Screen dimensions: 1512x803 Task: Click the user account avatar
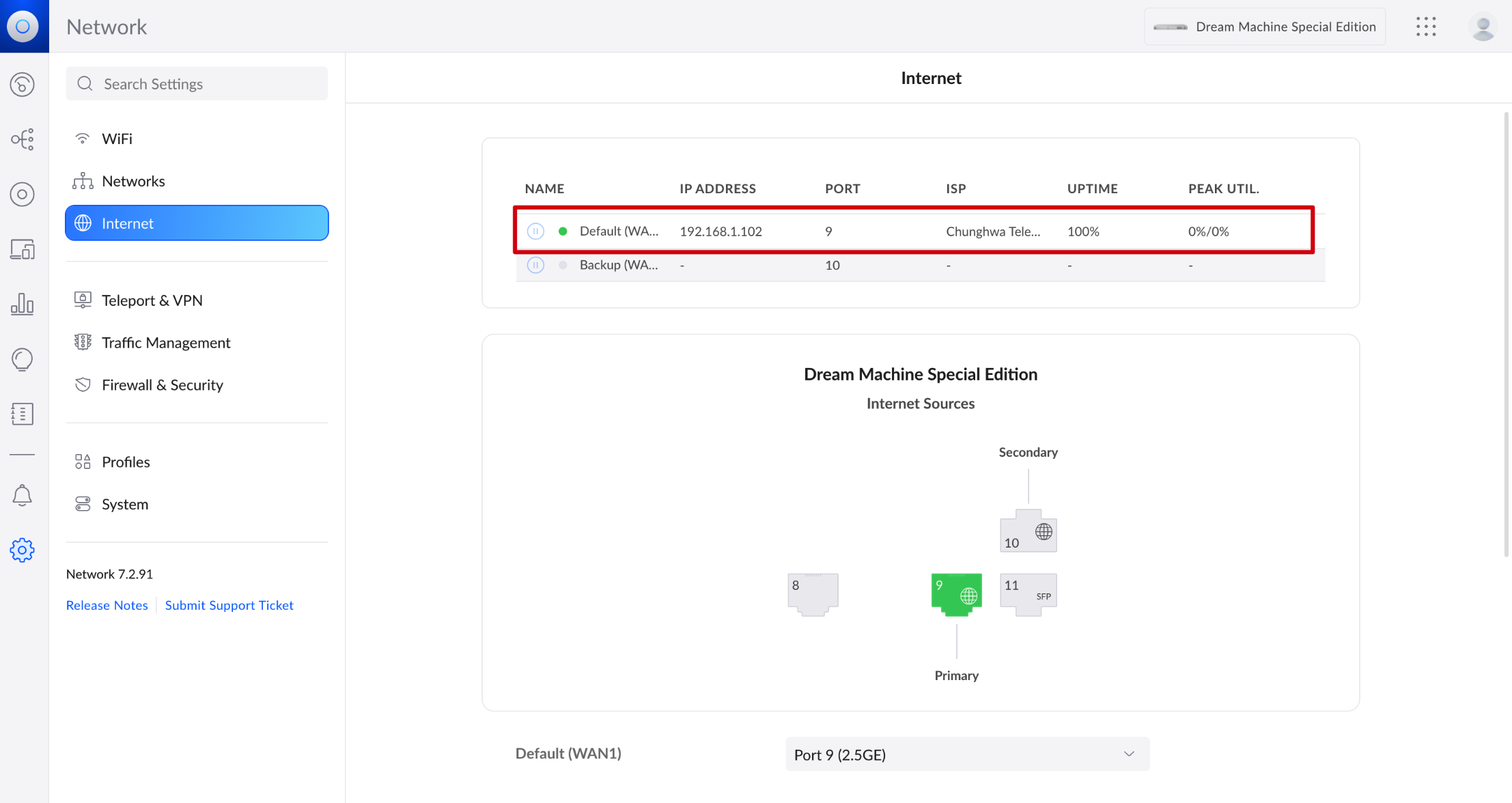(1483, 27)
